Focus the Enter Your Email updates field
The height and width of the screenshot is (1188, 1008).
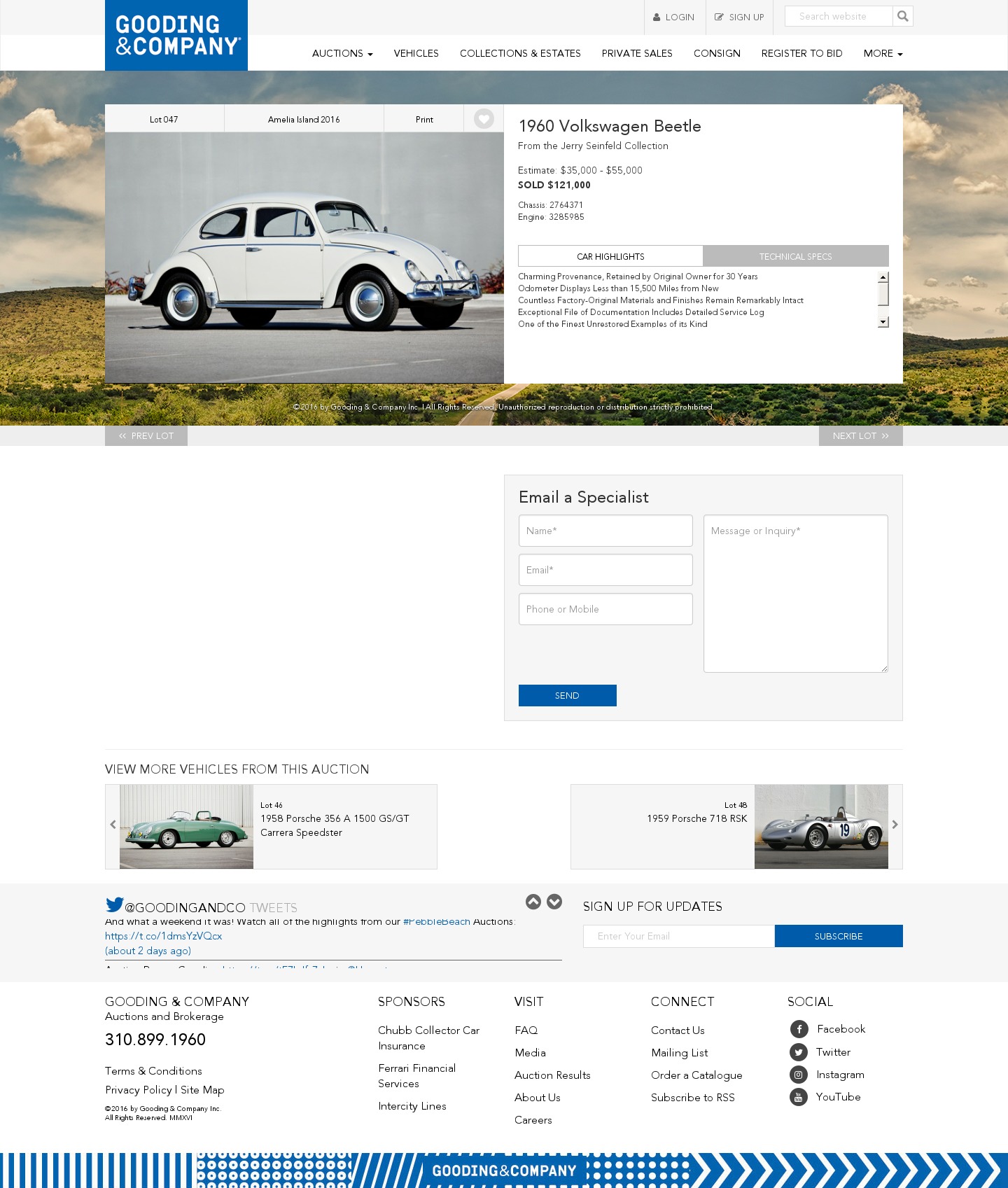(x=679, y=936)
